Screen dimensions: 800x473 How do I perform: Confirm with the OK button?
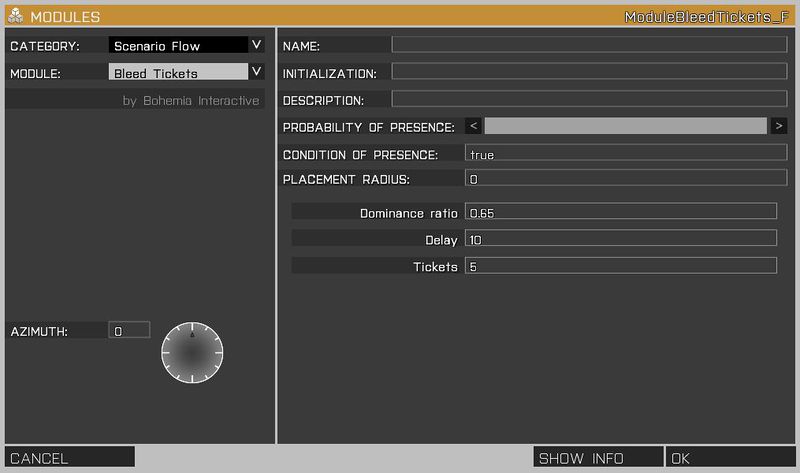tap(731, 458)
